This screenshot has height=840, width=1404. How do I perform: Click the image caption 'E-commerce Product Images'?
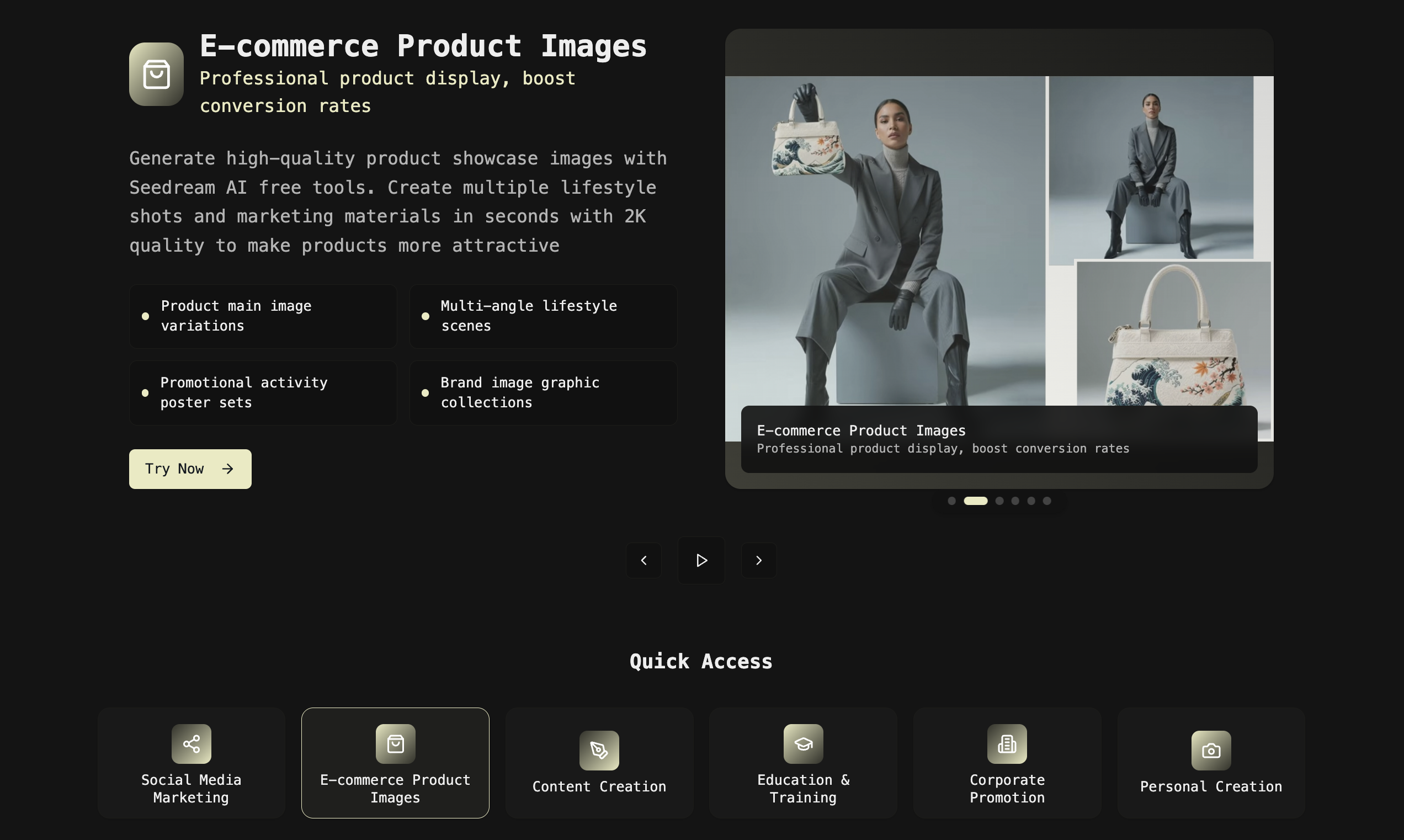coord(861,430)
